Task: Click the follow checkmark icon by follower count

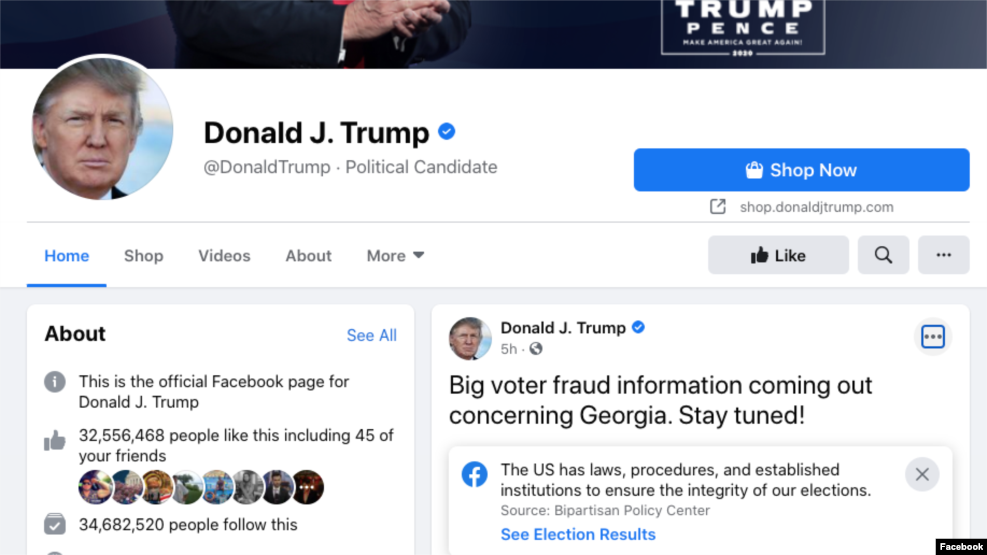Action: [x=55, y=524]
